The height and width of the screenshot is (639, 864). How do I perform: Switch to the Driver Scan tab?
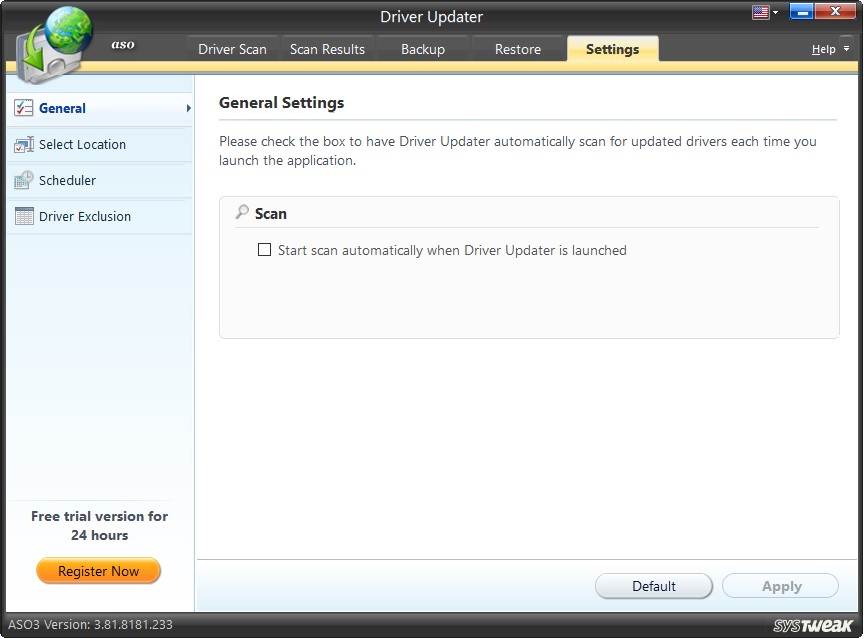tap(232, 48)
